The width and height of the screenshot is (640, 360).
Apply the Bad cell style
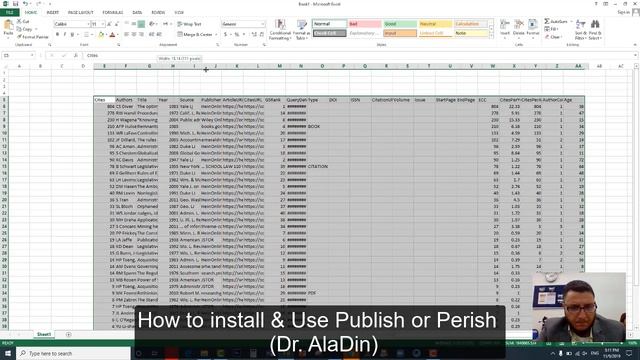click(365, 24)
